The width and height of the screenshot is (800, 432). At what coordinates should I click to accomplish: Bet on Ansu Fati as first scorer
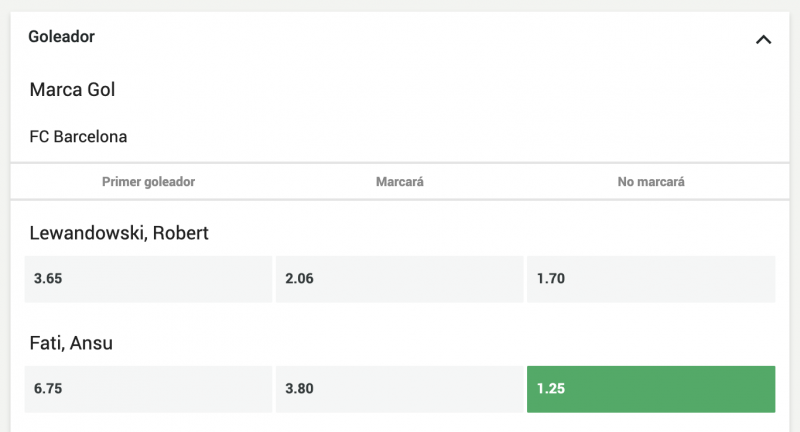click(148, 389)
